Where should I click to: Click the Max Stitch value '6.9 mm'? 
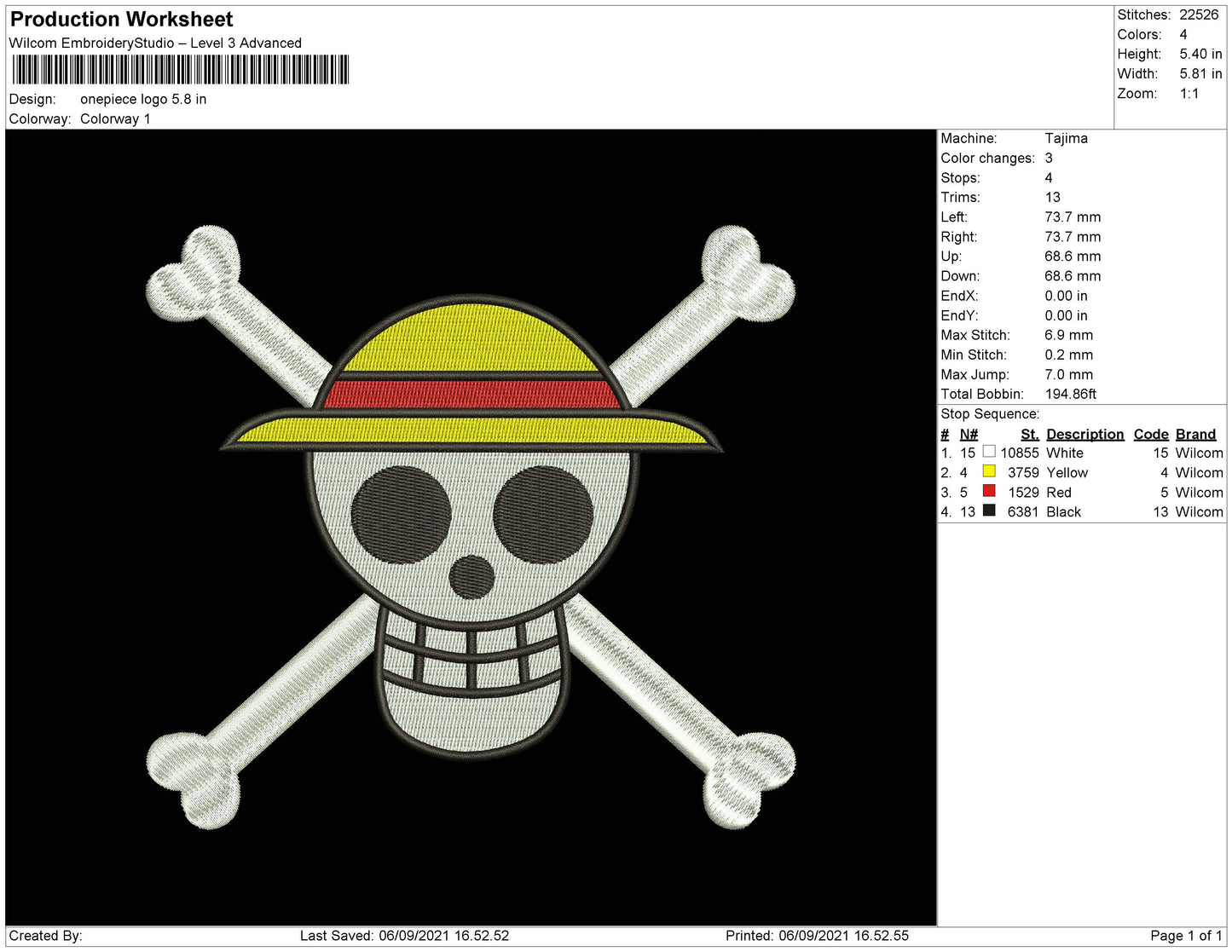(1068, 335)
